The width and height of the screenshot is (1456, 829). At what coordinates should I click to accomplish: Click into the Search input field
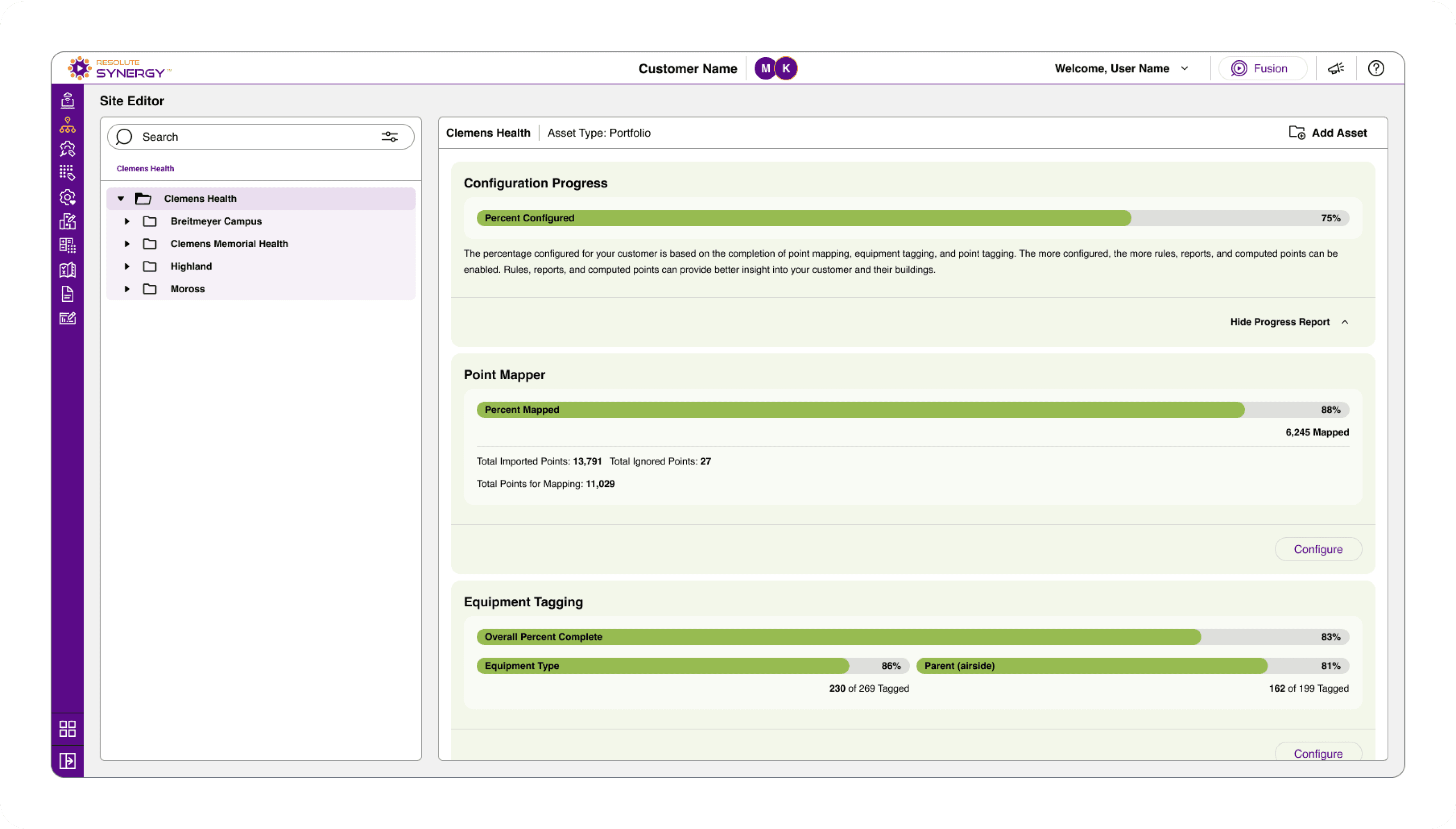pos(250,137)
